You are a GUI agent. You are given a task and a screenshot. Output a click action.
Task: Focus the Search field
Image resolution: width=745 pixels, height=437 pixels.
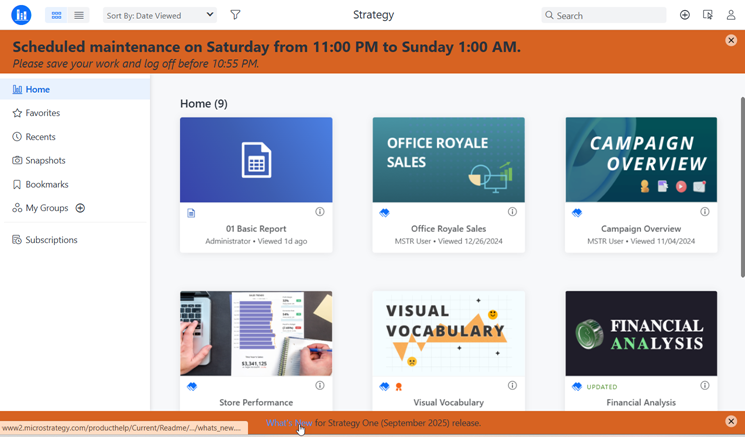[603, 15]
